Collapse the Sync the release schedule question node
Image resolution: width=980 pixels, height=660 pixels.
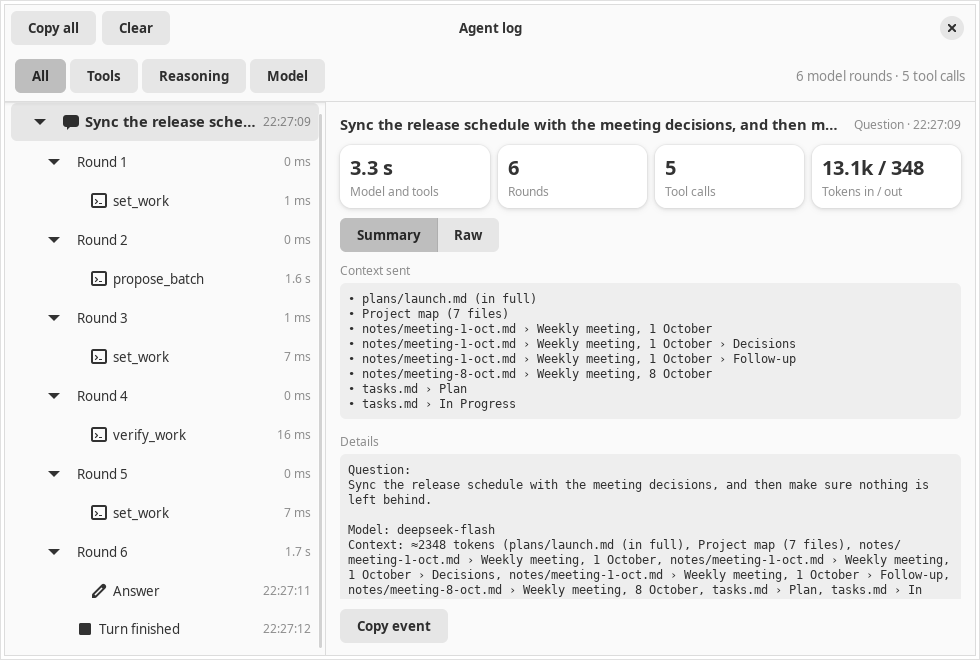40,122
